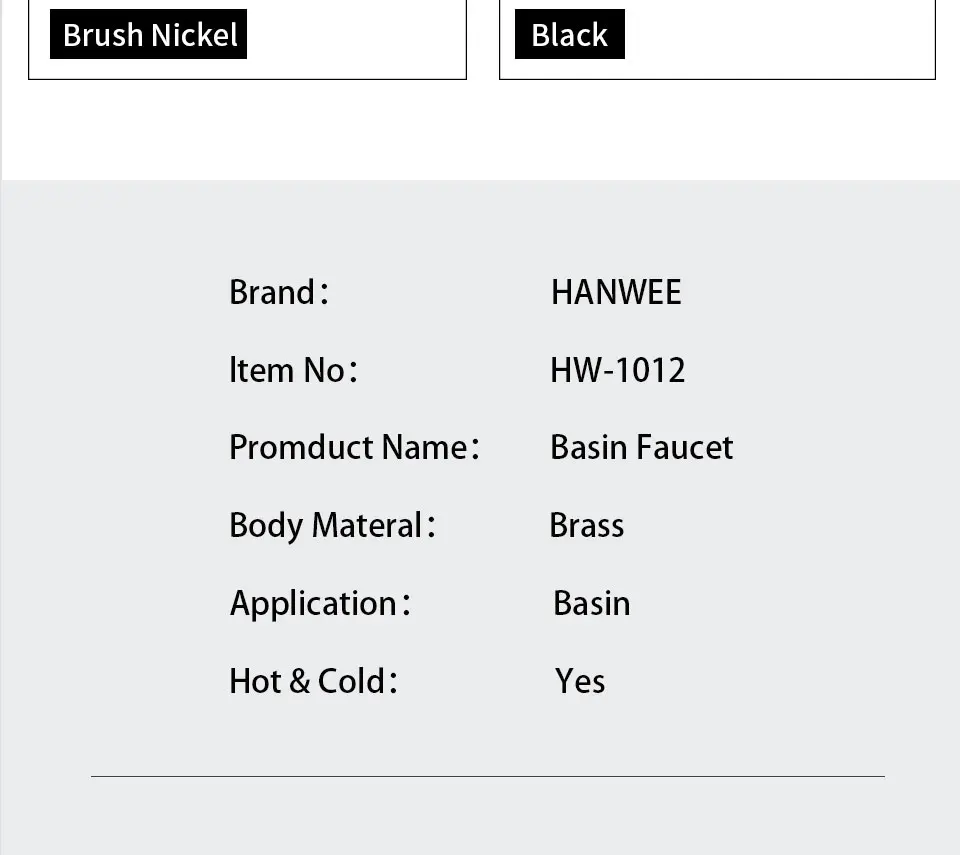This screenshot has width=960, height=855.
Task: Click the Hot & Cold: label
Action: coord(313,681)
